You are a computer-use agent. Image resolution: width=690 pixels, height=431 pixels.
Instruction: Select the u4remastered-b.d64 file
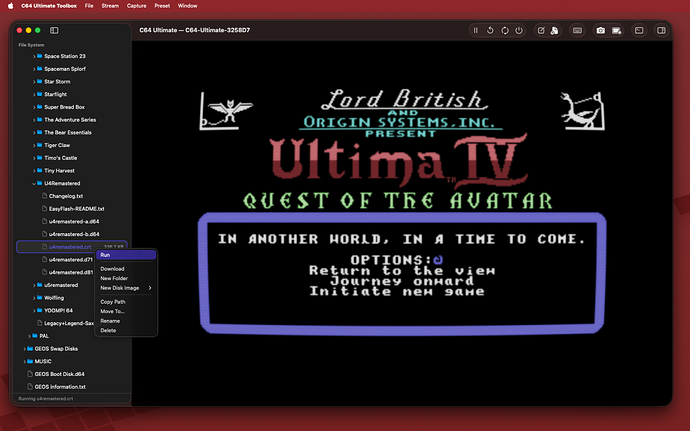[72, 234]
